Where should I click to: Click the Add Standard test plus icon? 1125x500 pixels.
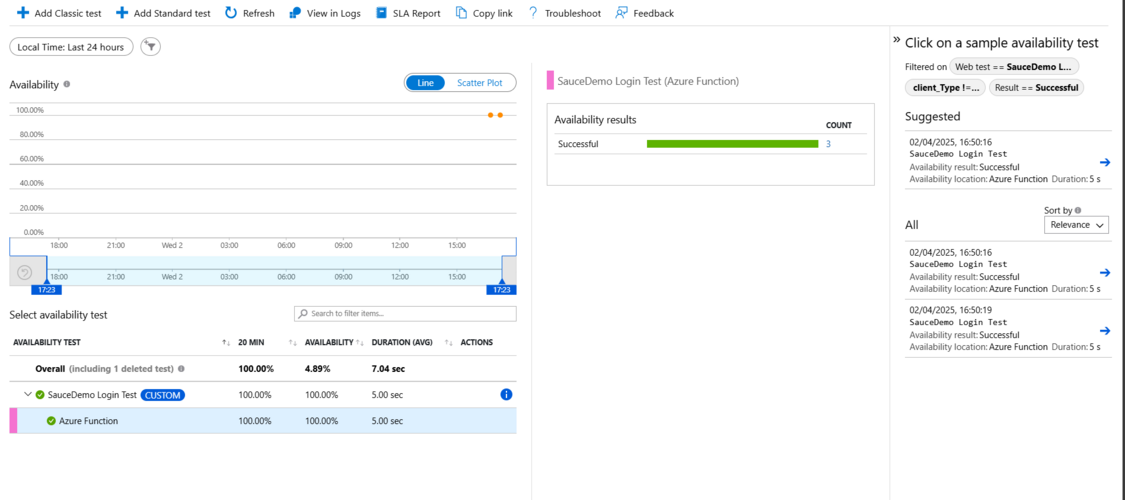pos(122,13)
